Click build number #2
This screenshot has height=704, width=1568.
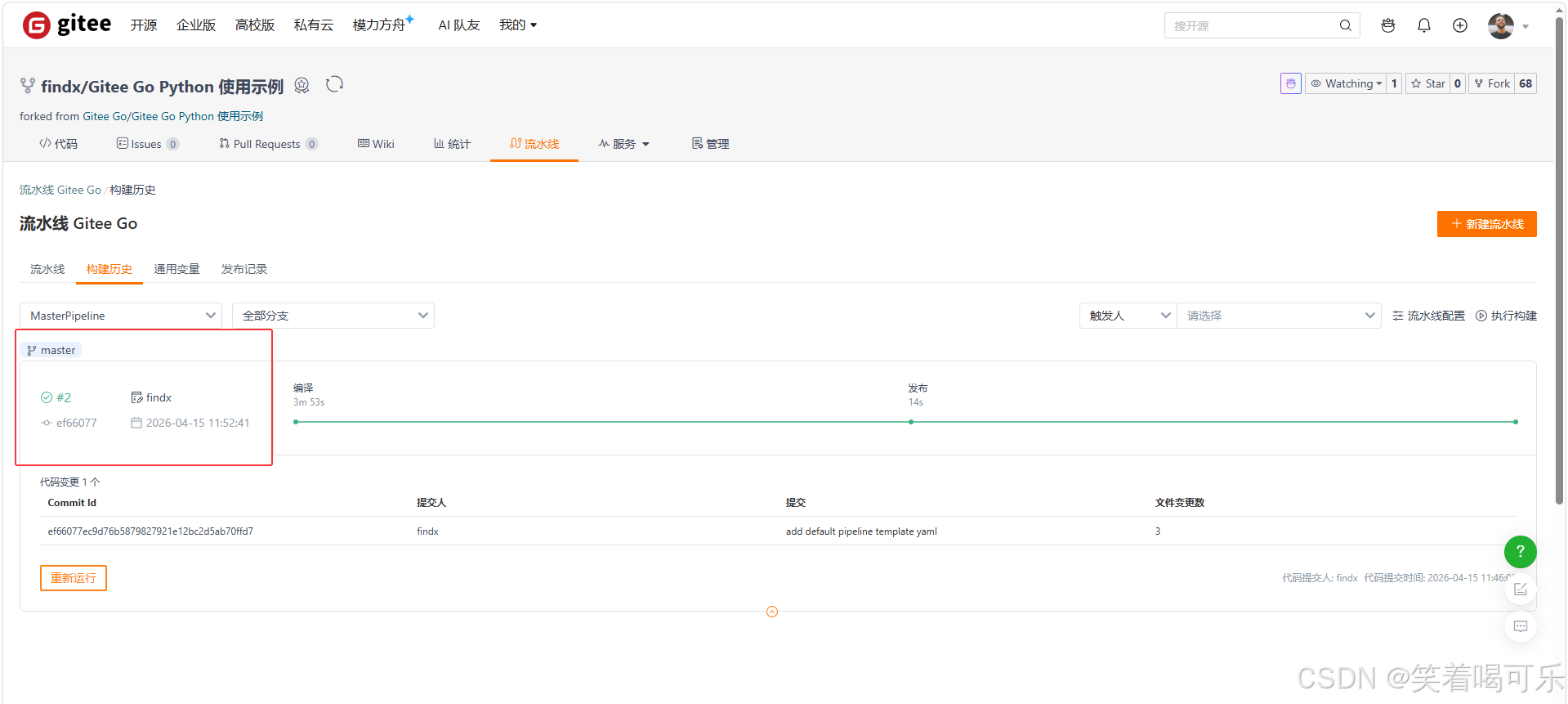(x=64, y=397)
